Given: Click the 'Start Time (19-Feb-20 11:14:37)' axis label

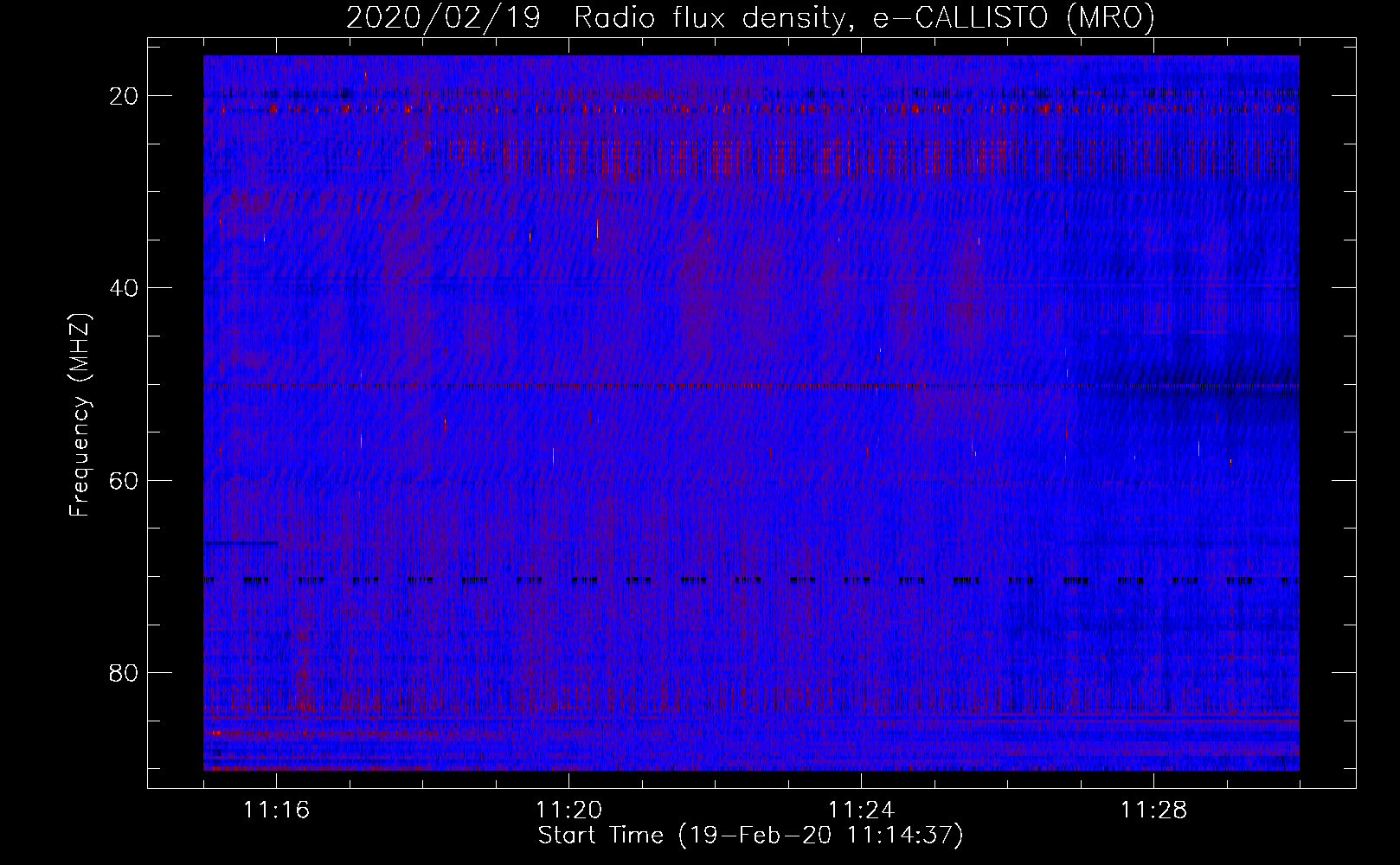Looking at the screenshot, I should point(750,836).
